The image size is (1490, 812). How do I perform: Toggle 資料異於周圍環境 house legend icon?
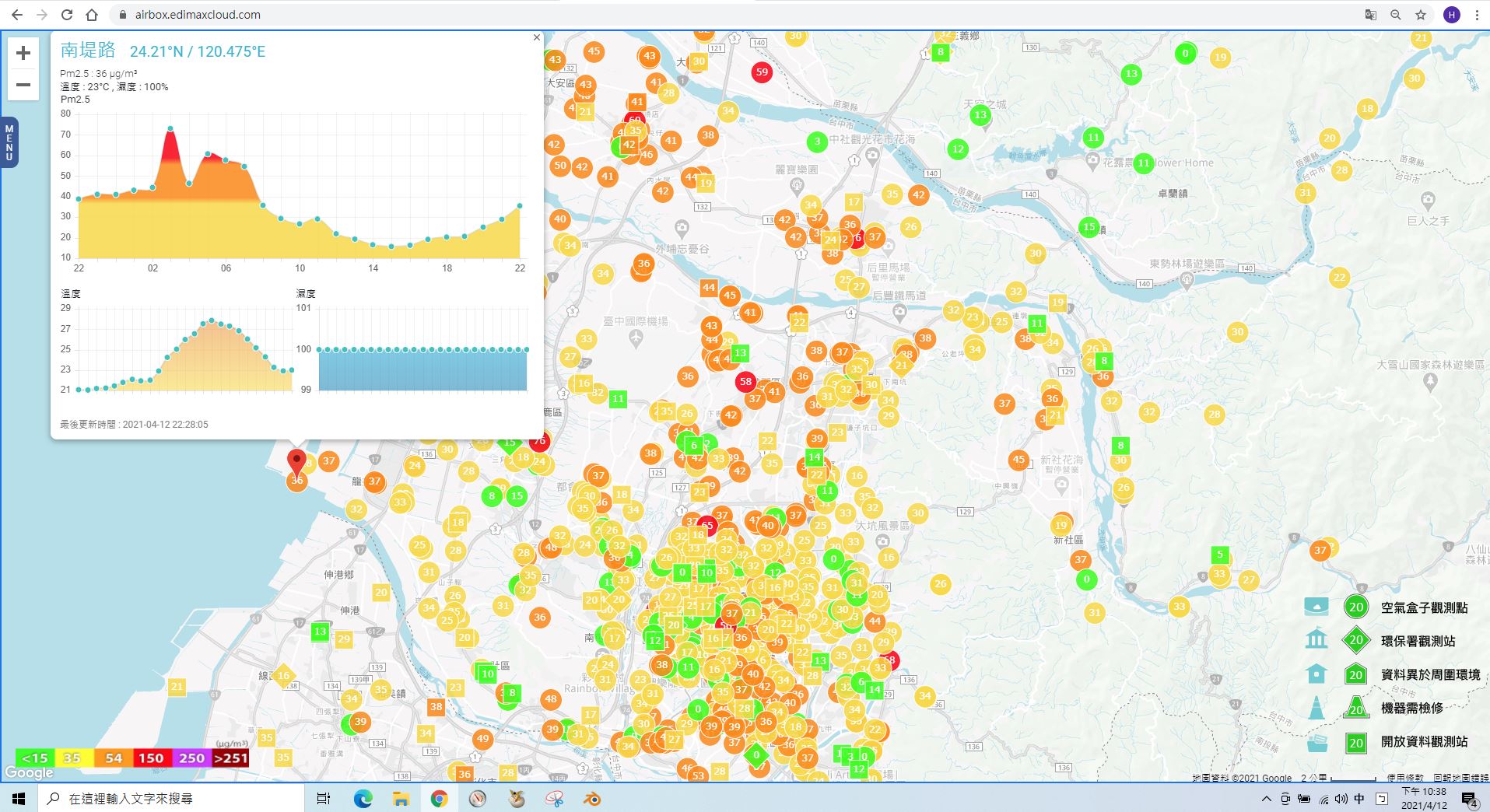tap(1316, 674)
